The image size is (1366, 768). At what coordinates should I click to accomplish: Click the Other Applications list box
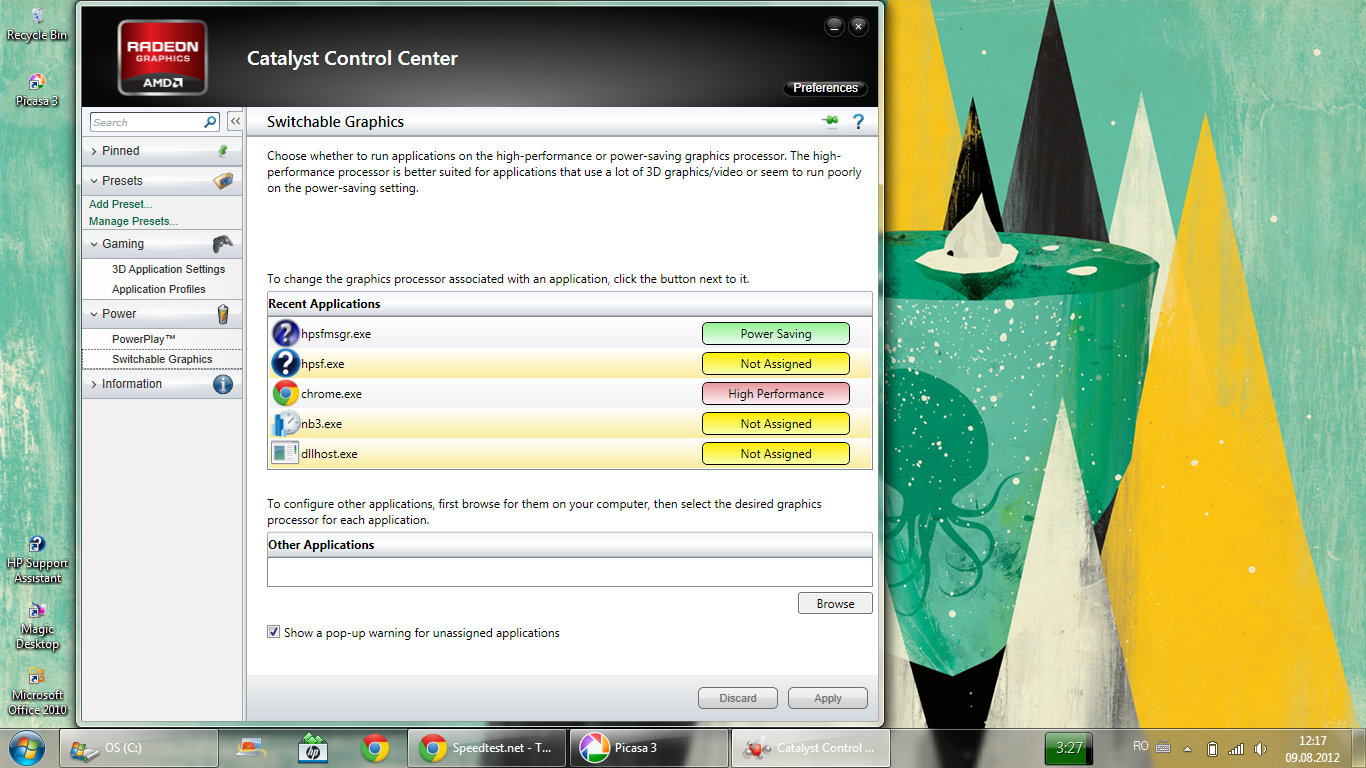tap(570, 572)
